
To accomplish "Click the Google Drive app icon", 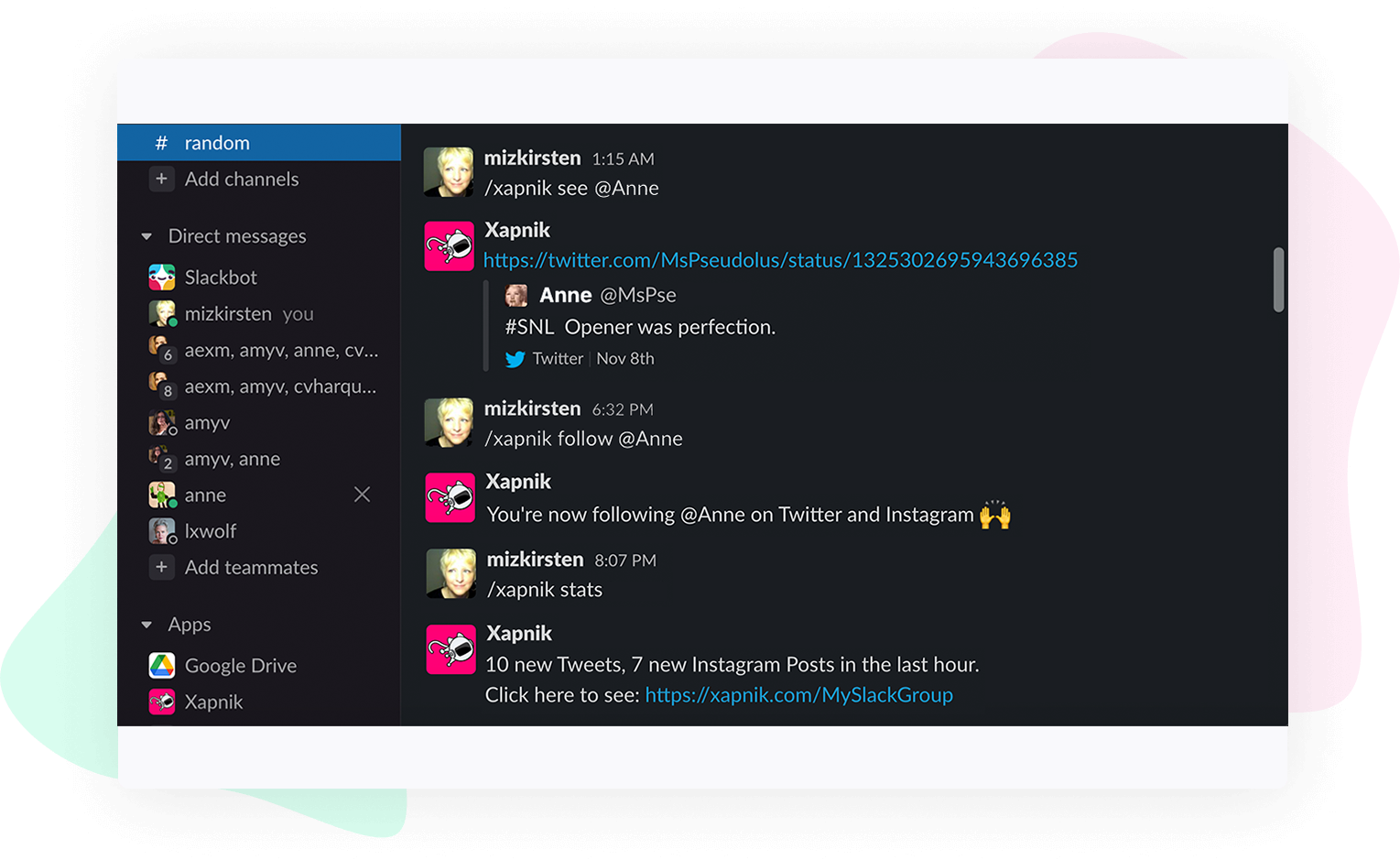I will pos(162,666).
